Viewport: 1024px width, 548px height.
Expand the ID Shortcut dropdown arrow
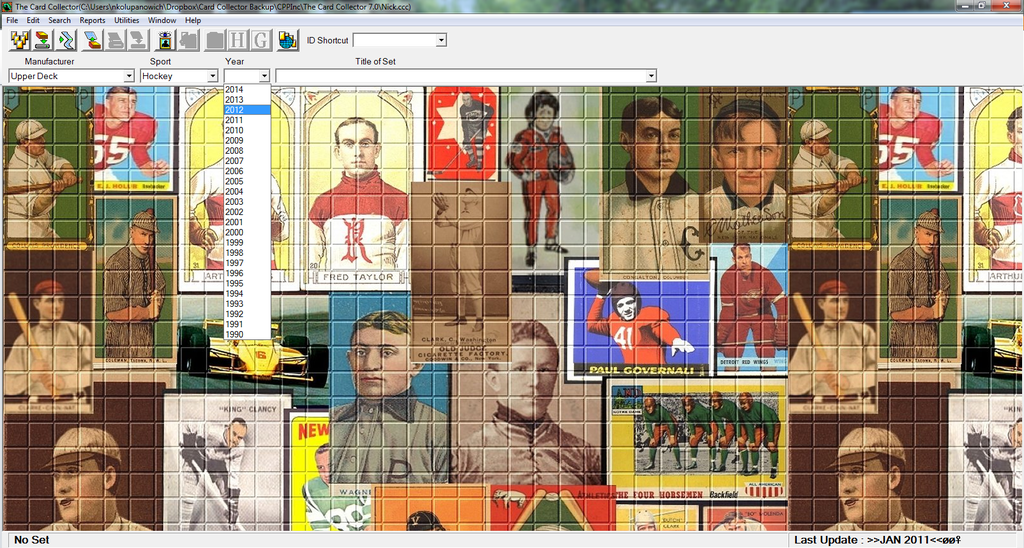click(441, 40)
